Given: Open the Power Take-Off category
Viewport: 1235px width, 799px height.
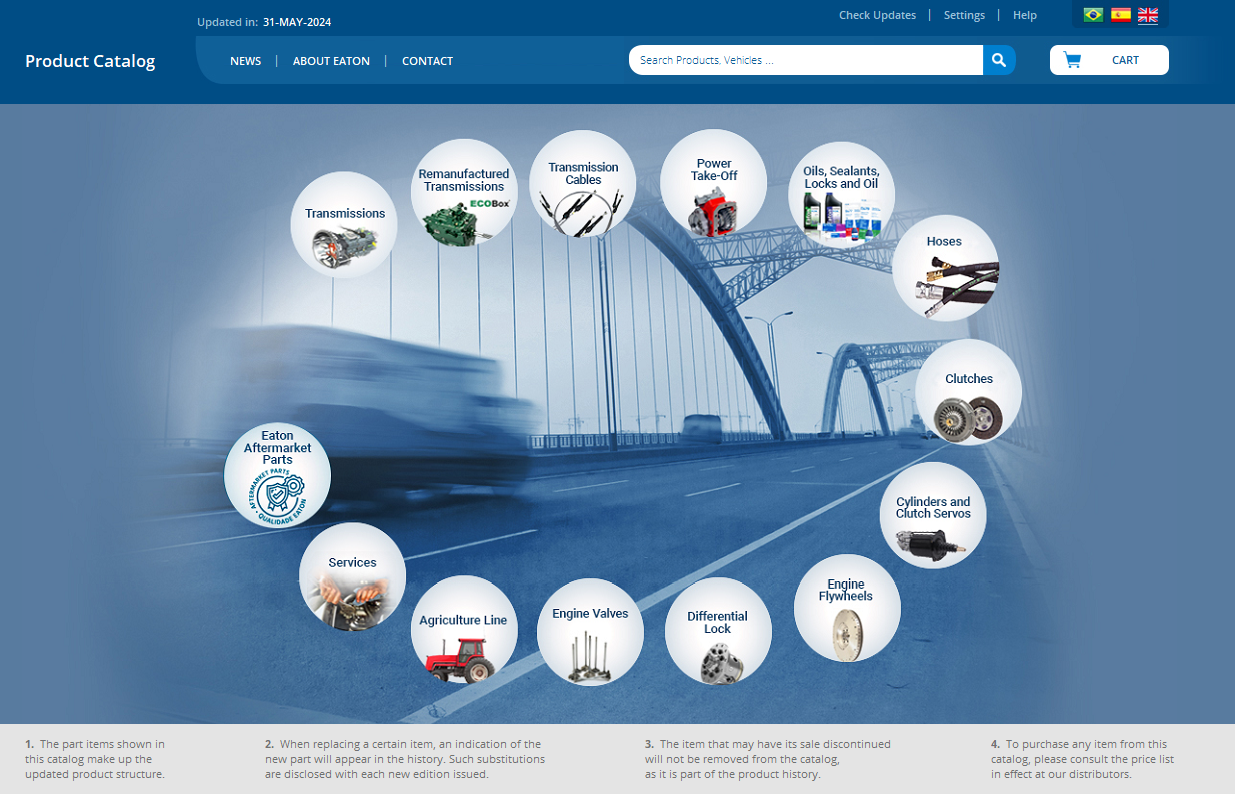Looking at the screenshot, I should (714, 183).
